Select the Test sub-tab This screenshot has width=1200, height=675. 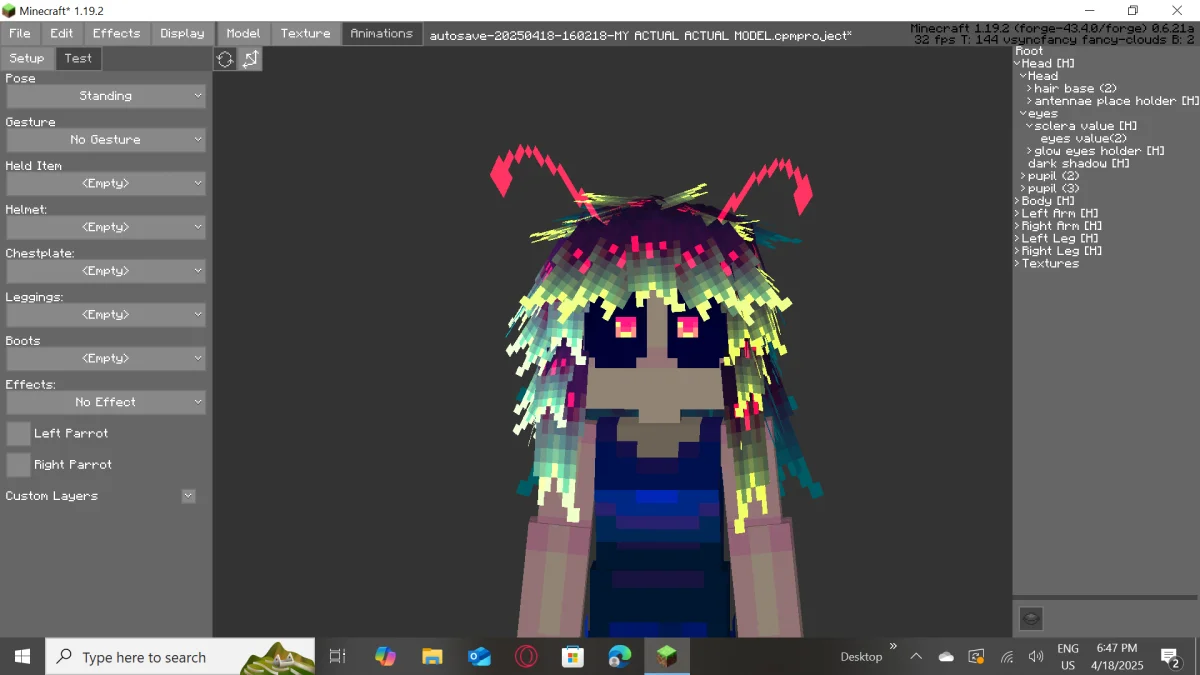tap(78, 58)
